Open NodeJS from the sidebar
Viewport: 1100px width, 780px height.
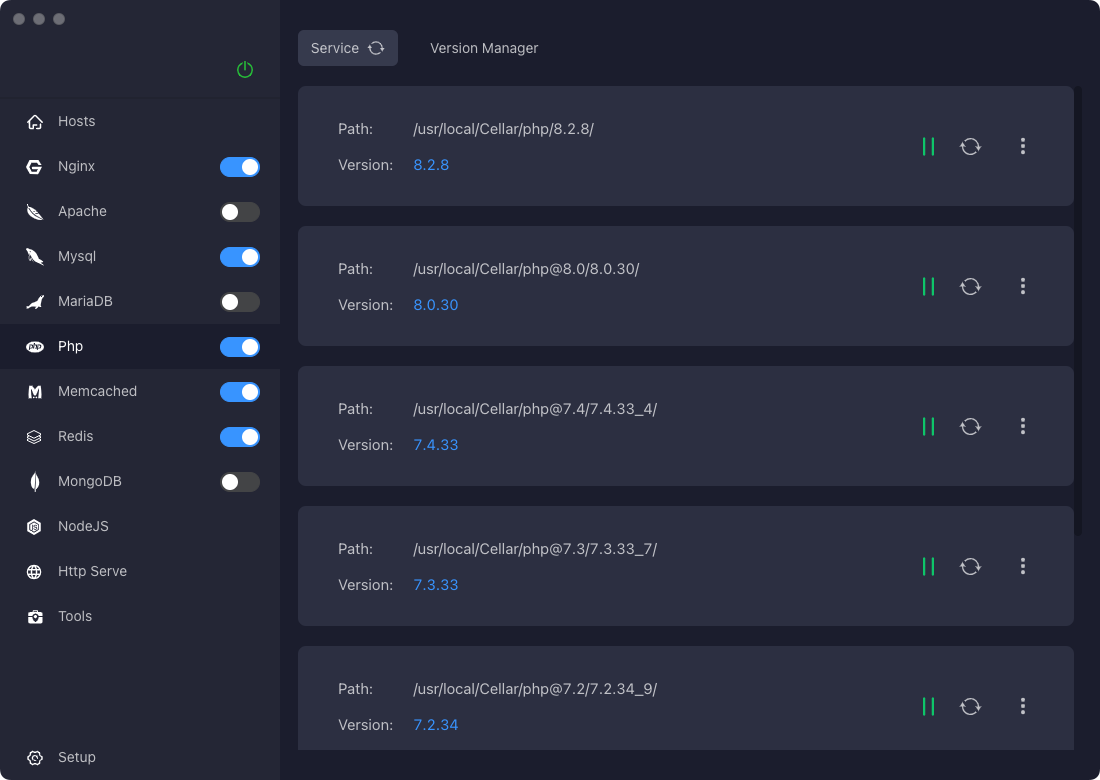coord(140,526)
